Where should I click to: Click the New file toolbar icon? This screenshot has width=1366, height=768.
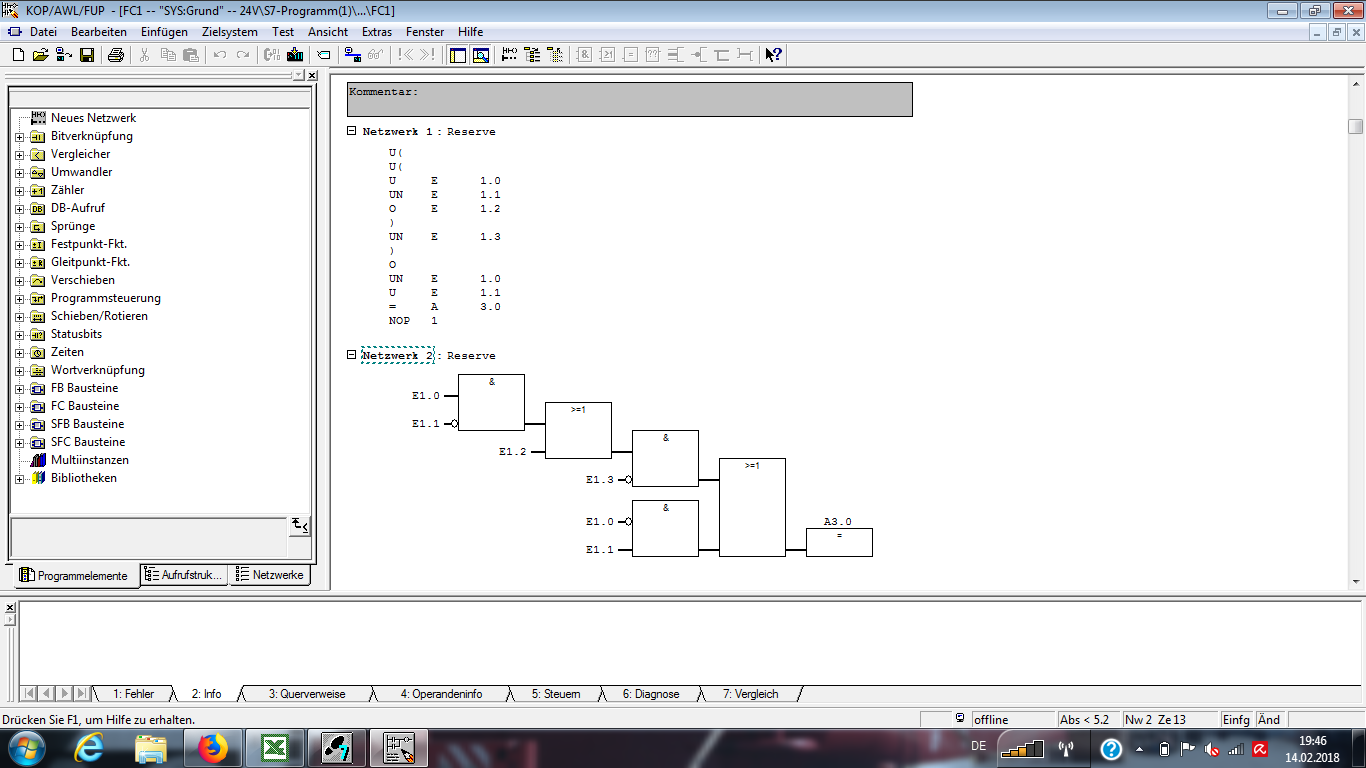pos(18,55)
